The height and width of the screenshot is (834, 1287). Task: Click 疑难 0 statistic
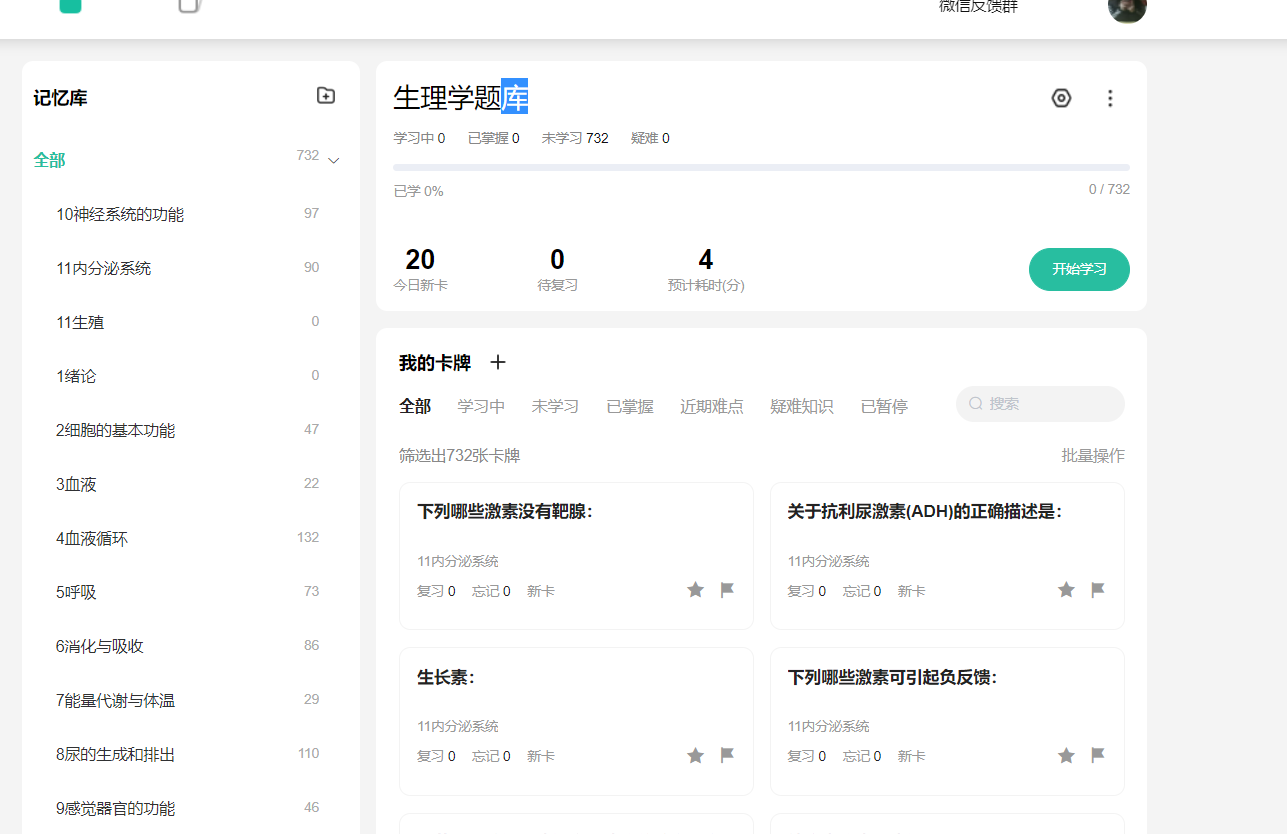(x=650, y=138)
